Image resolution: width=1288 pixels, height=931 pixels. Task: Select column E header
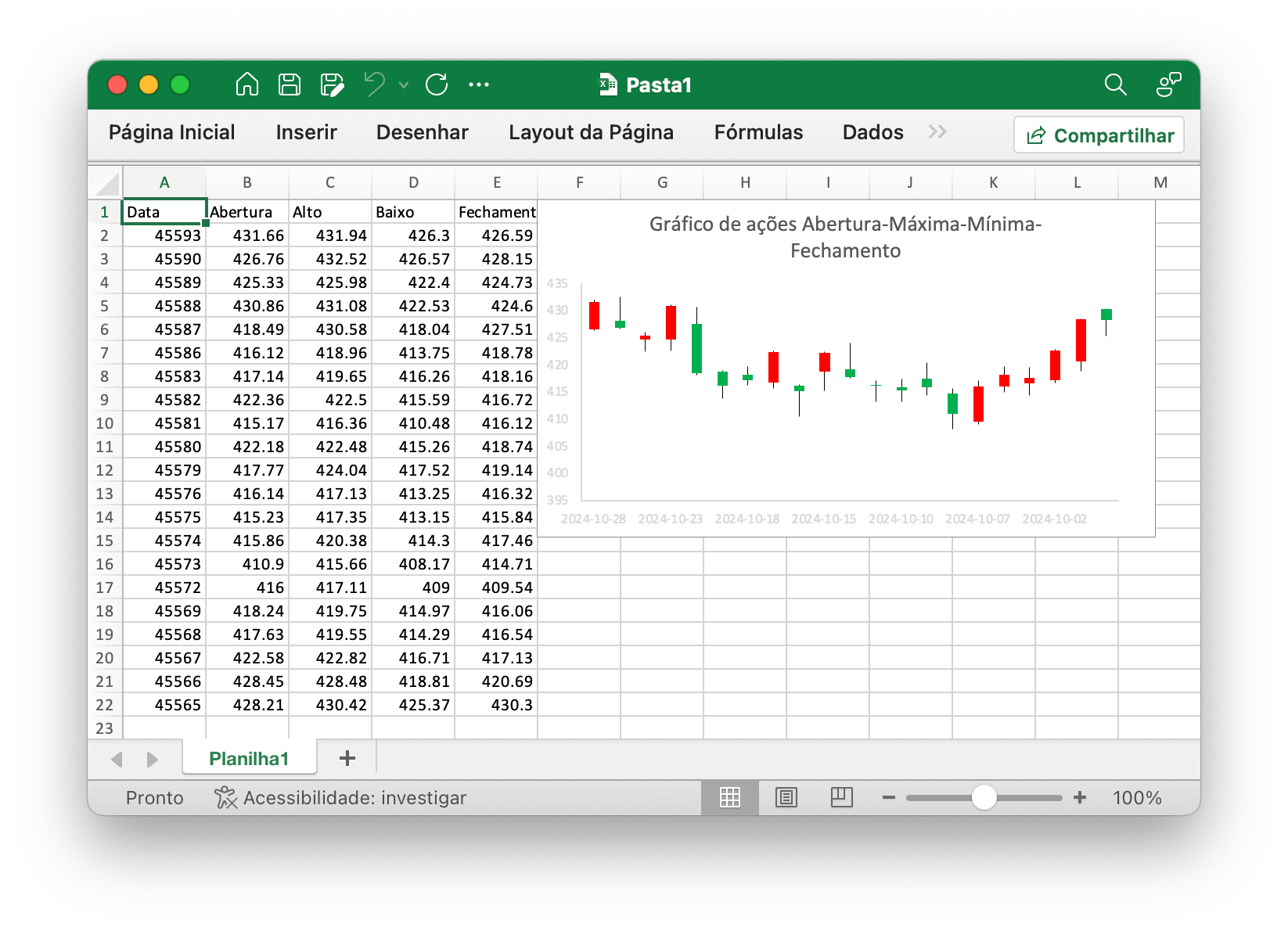497,182
